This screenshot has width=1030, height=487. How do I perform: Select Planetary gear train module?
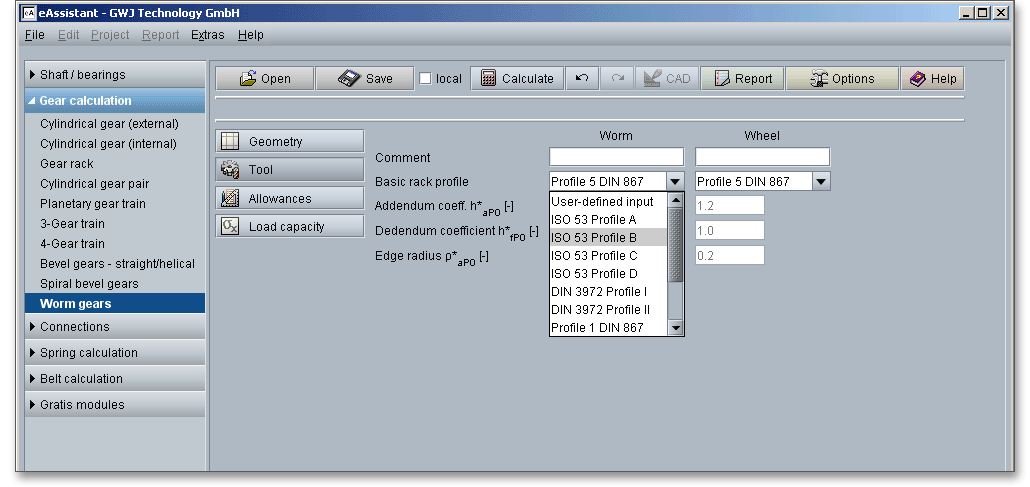pyautogui.click(x=93, y=204)
